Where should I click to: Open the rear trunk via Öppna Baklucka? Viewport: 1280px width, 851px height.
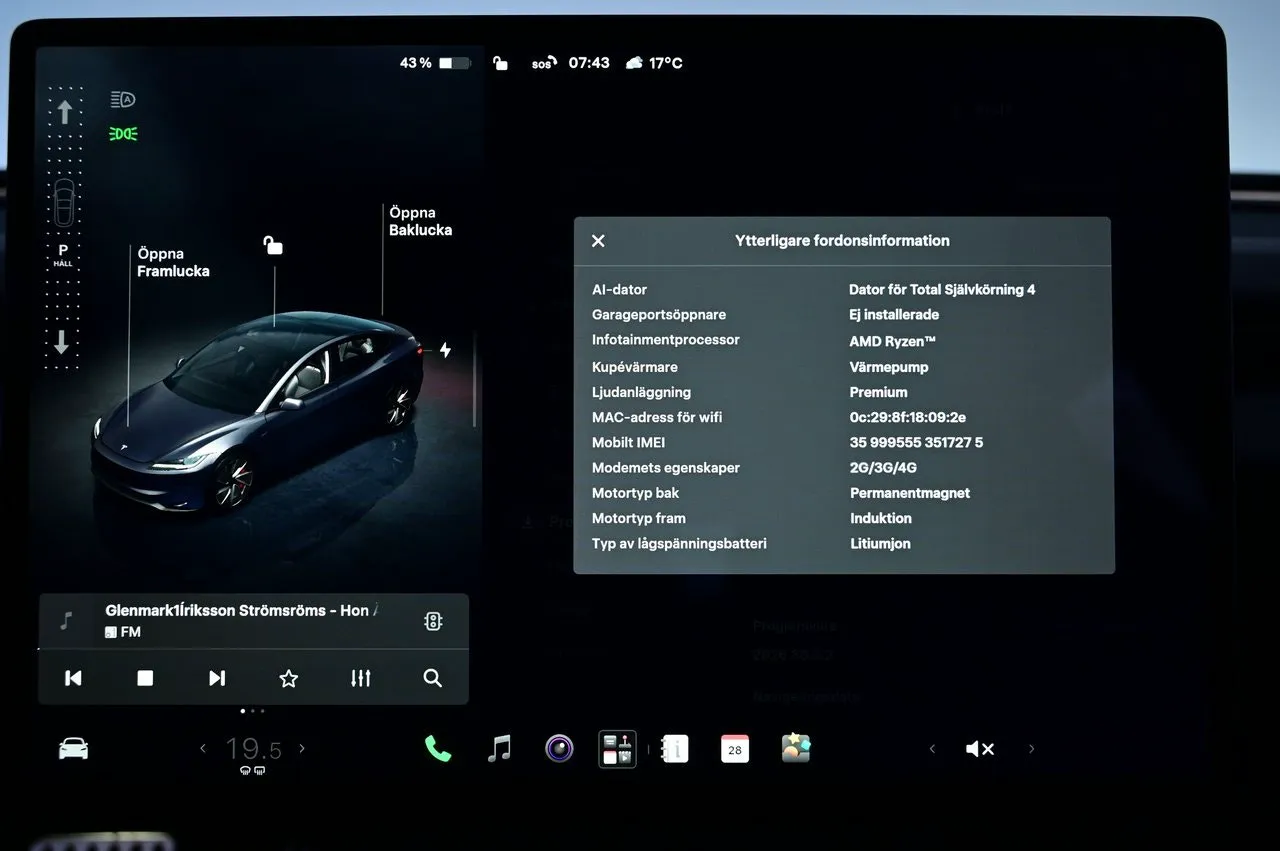tap(420, 221)
